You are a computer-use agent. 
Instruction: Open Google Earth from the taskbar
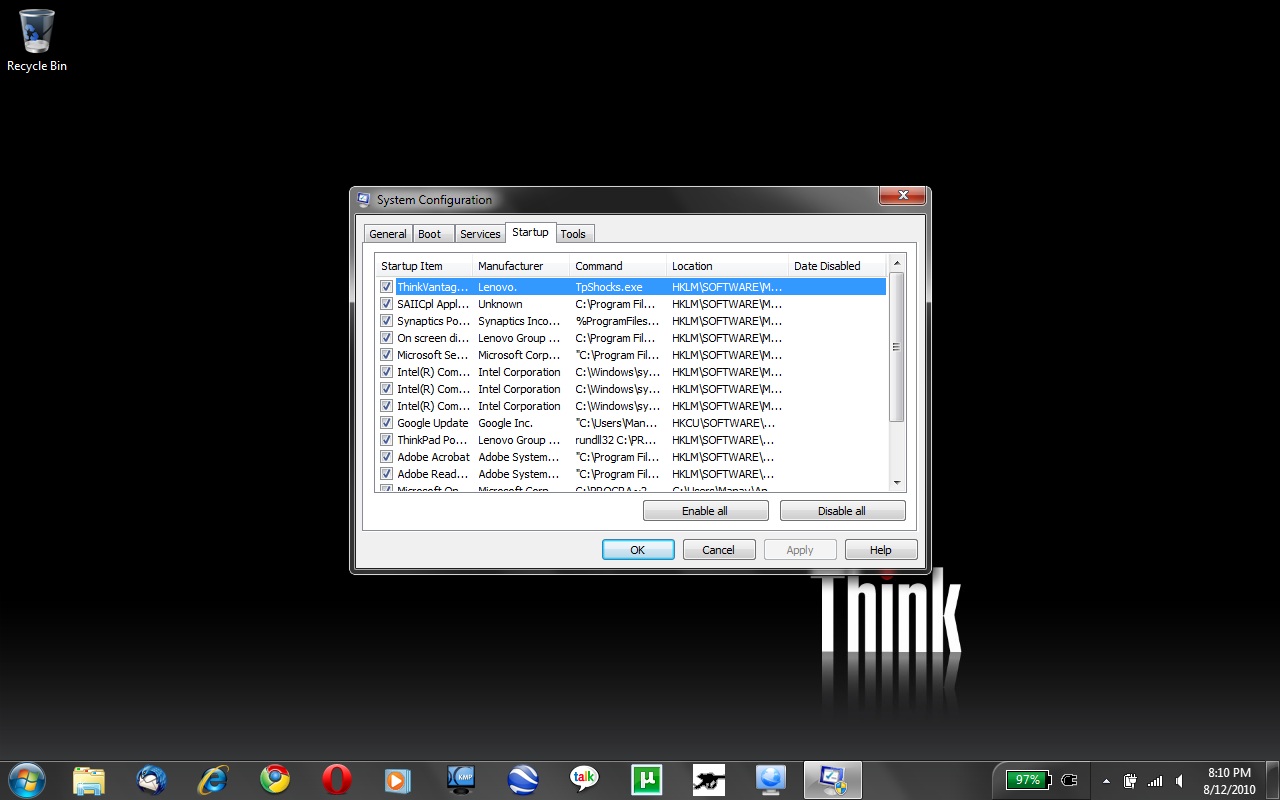pos(523,780)
